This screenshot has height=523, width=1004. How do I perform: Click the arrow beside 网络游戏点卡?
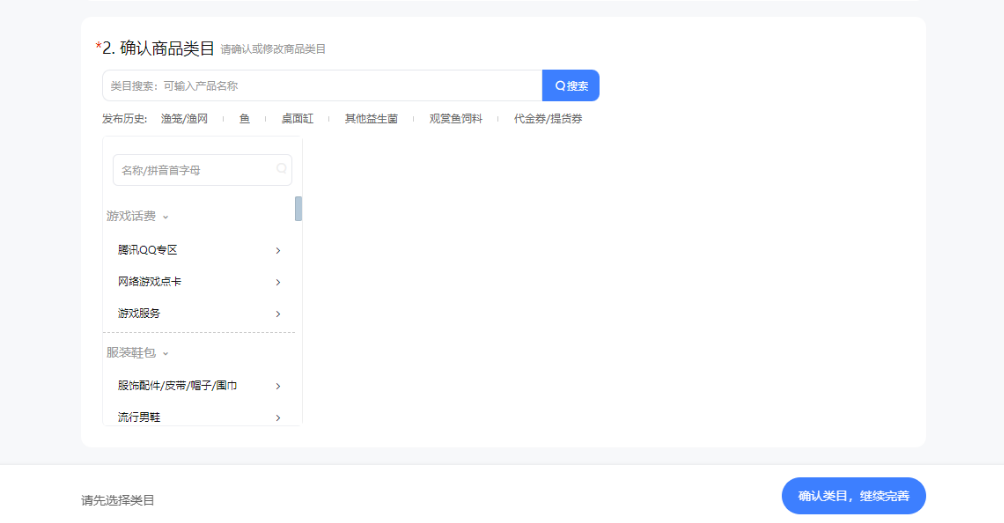click(x=278, y=282)
